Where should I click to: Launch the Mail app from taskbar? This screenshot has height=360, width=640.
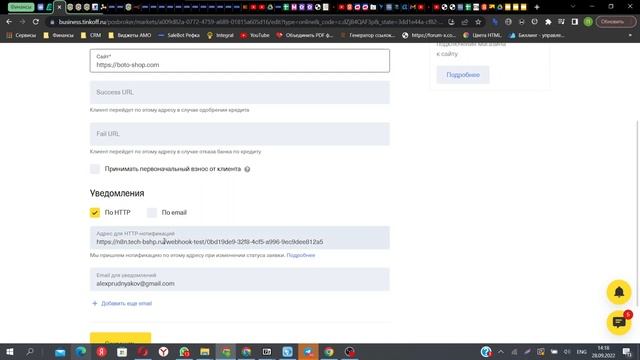click(x=60, y=352)
